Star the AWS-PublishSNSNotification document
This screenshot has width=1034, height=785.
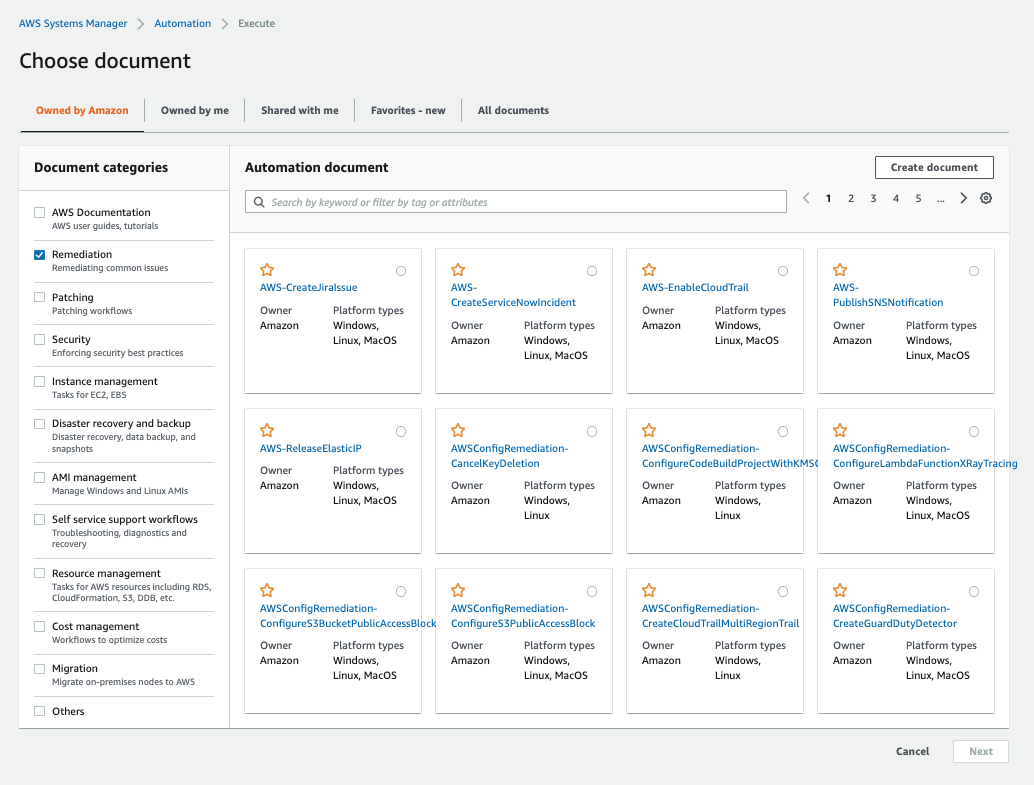tap(840, 270)
